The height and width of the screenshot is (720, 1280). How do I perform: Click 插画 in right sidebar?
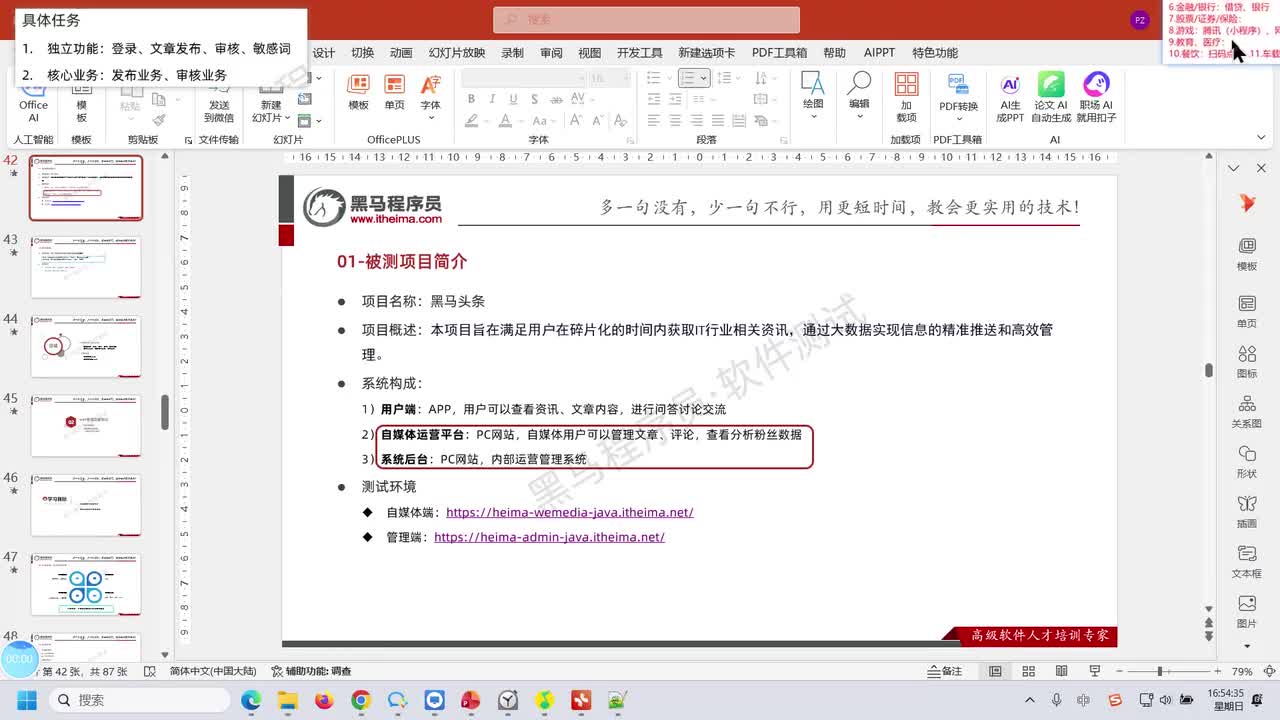tap(1247, 511)
